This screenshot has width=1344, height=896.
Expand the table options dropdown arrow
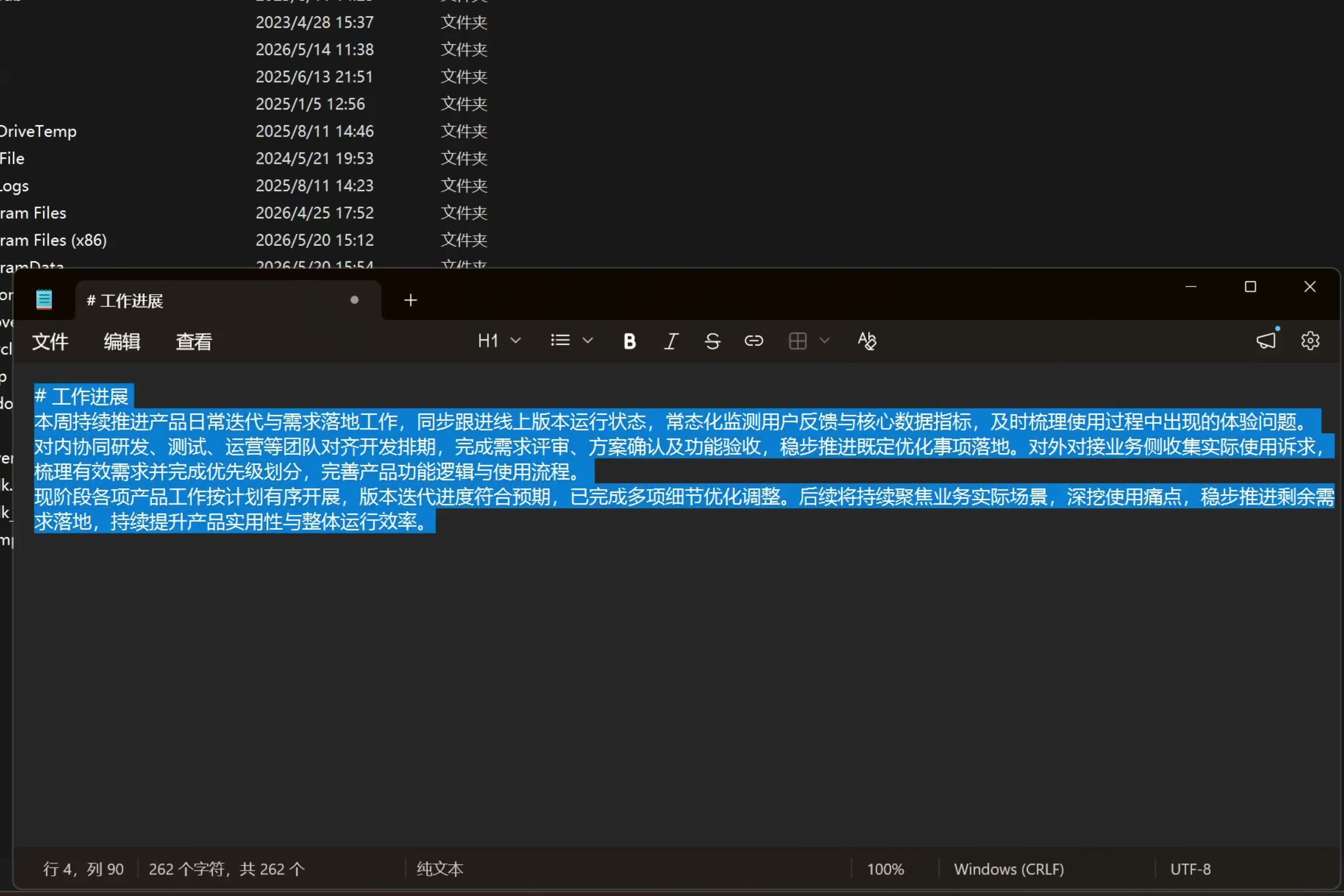coord(824,341)
